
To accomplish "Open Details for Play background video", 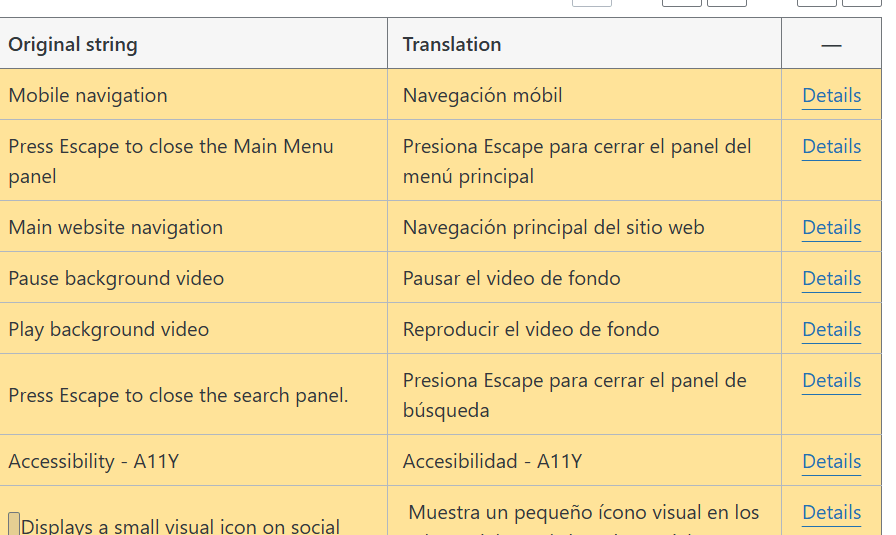I will (x=831, y=329).
